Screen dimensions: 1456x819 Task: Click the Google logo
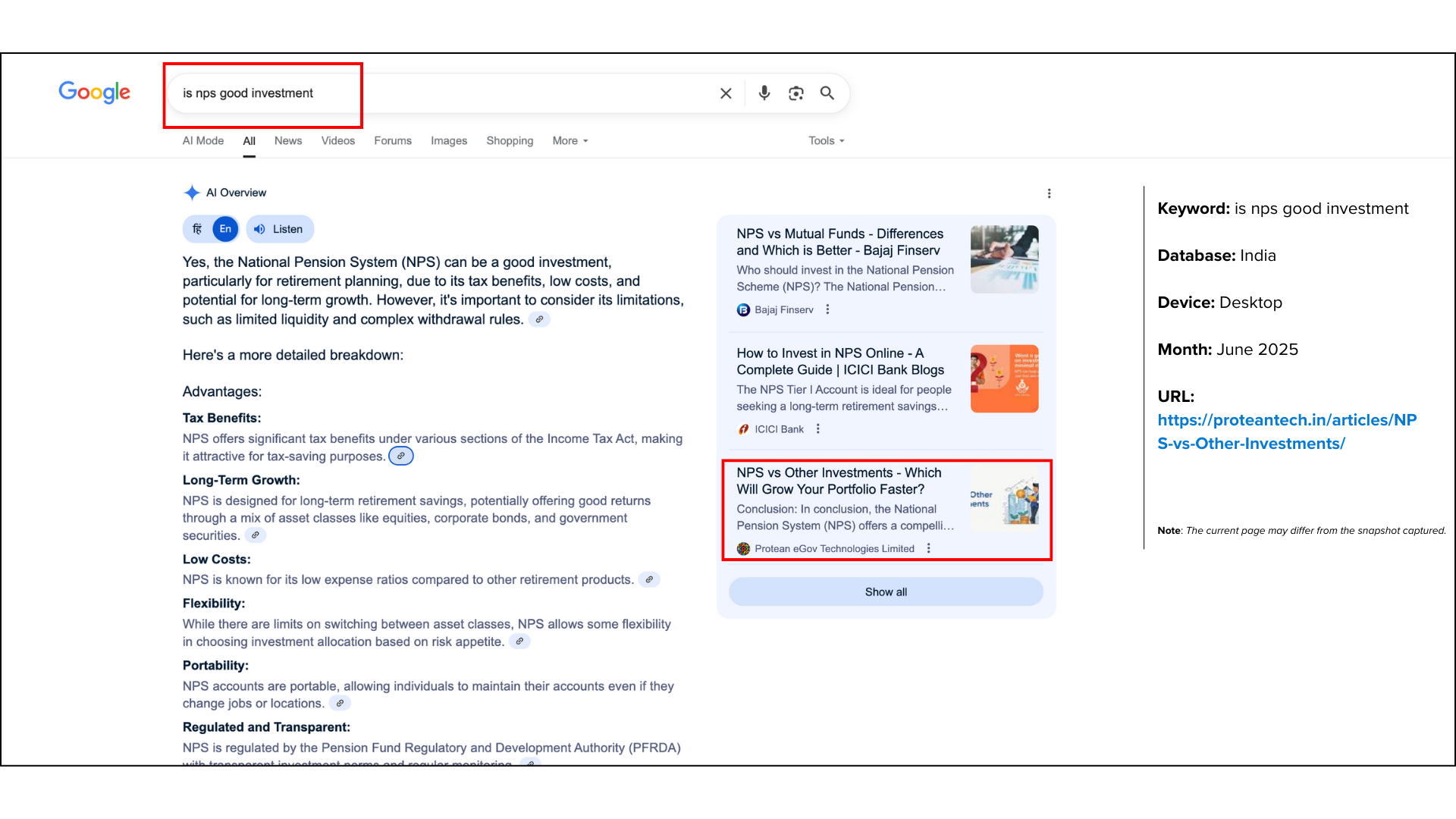(95, 93)
